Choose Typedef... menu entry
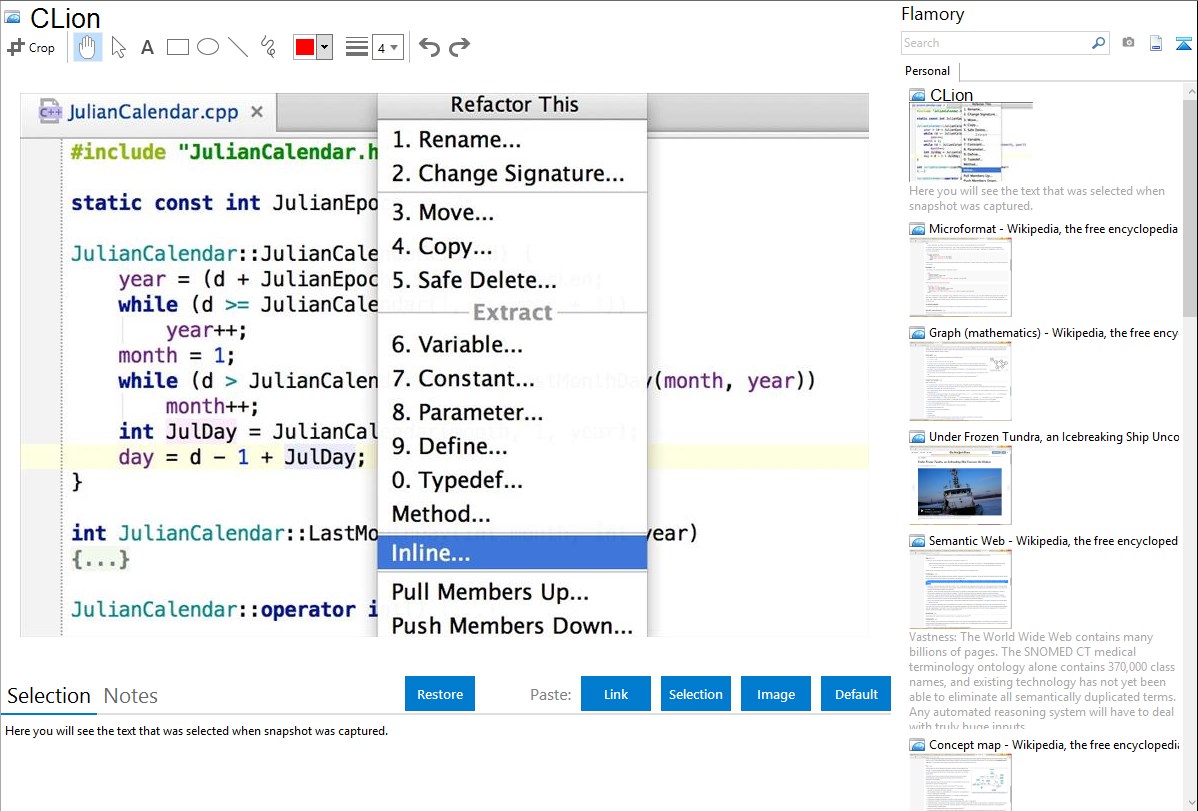Image resolution: width=1198 pixels, height=811 pixels. point(512,480)
